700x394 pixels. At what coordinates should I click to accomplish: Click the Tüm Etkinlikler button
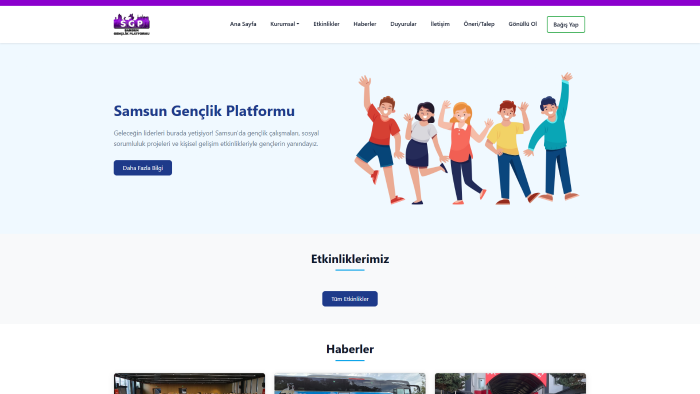(x=350, y=299)
